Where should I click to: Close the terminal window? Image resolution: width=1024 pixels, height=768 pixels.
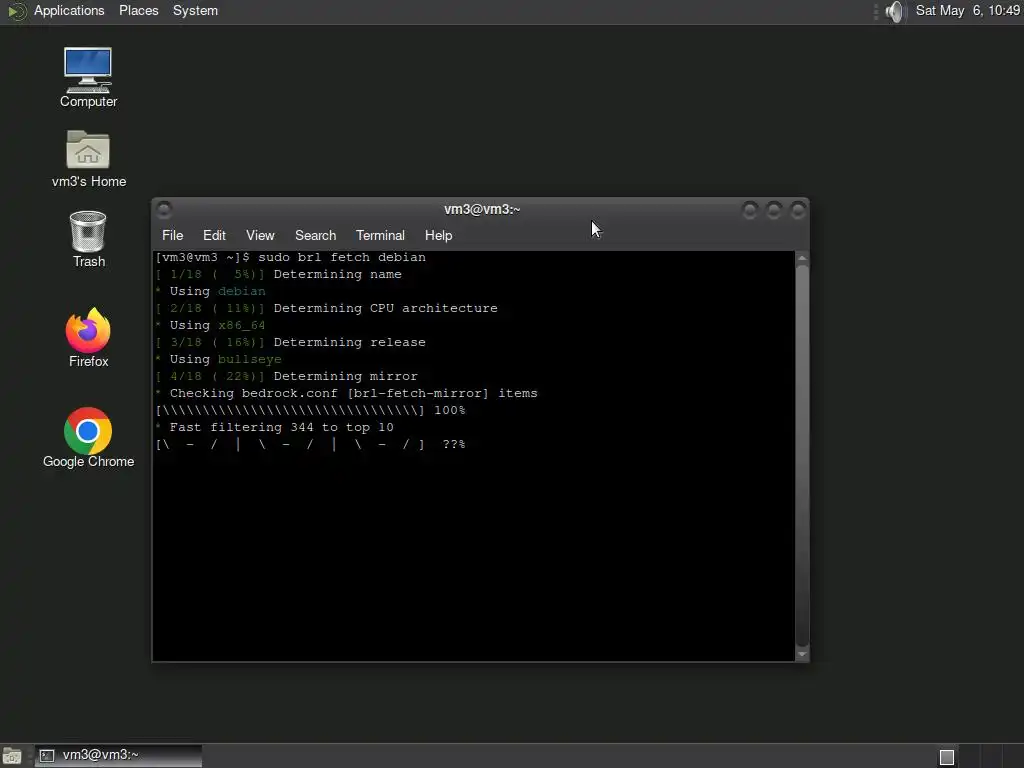(797, 210)
